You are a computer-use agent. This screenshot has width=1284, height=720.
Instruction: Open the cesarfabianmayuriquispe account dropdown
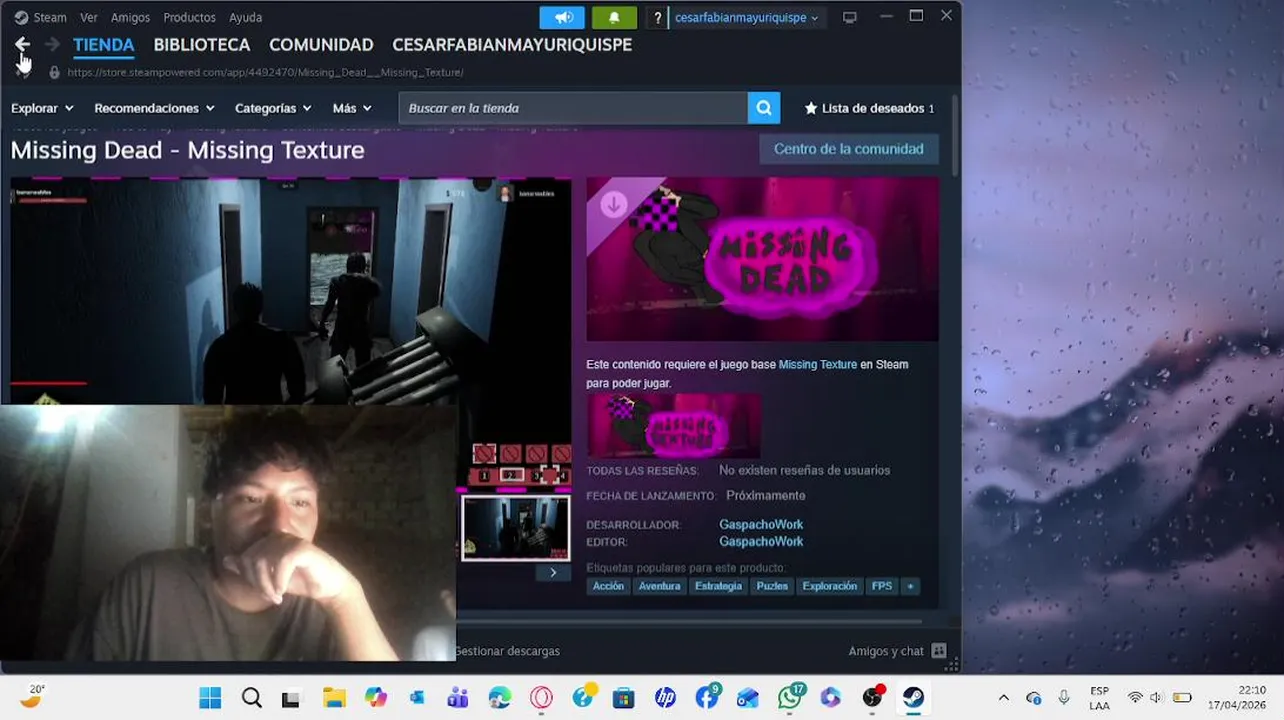tap(746, 17)
